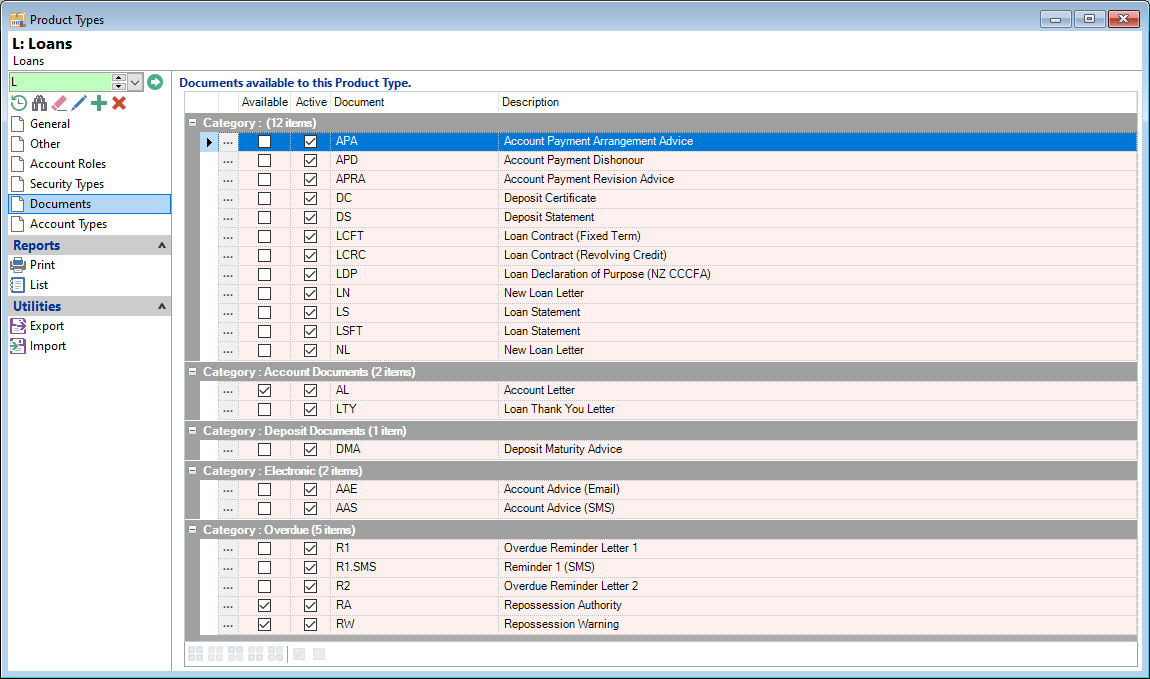
Task: Collapse the Utilities section chevron
Action: point(162,307)
